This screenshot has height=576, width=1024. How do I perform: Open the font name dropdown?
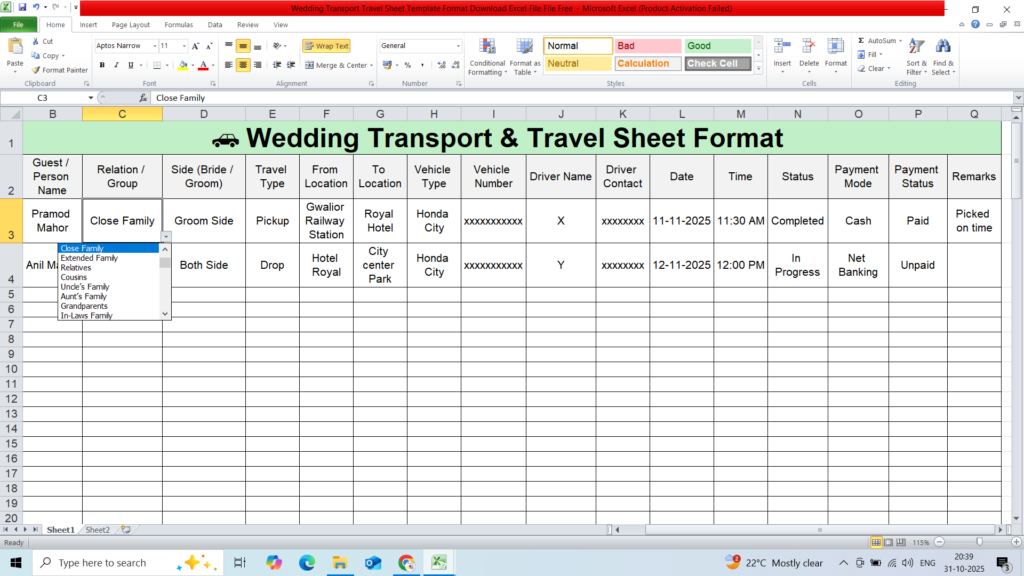pos(154,46)
